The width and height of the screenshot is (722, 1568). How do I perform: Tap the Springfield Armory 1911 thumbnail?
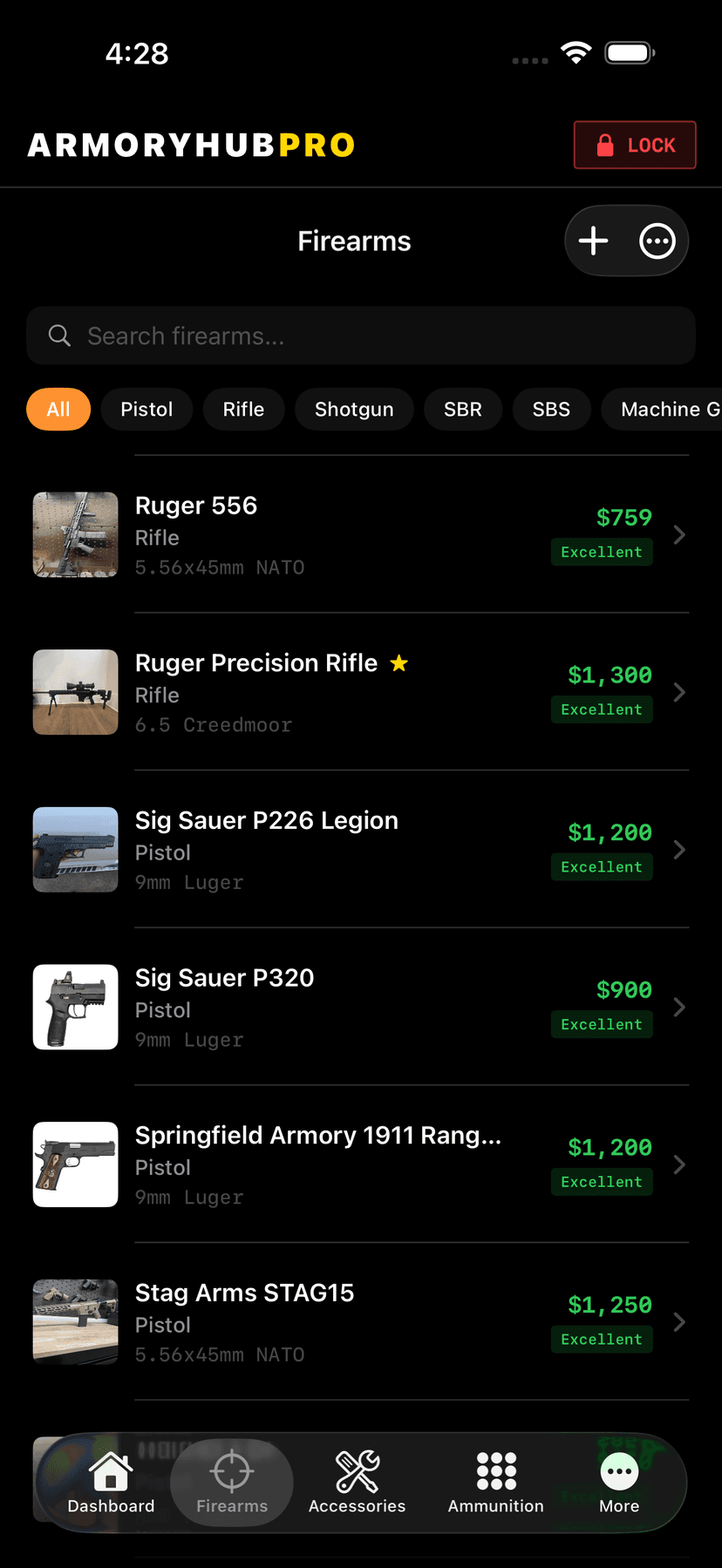point(76,1164)
